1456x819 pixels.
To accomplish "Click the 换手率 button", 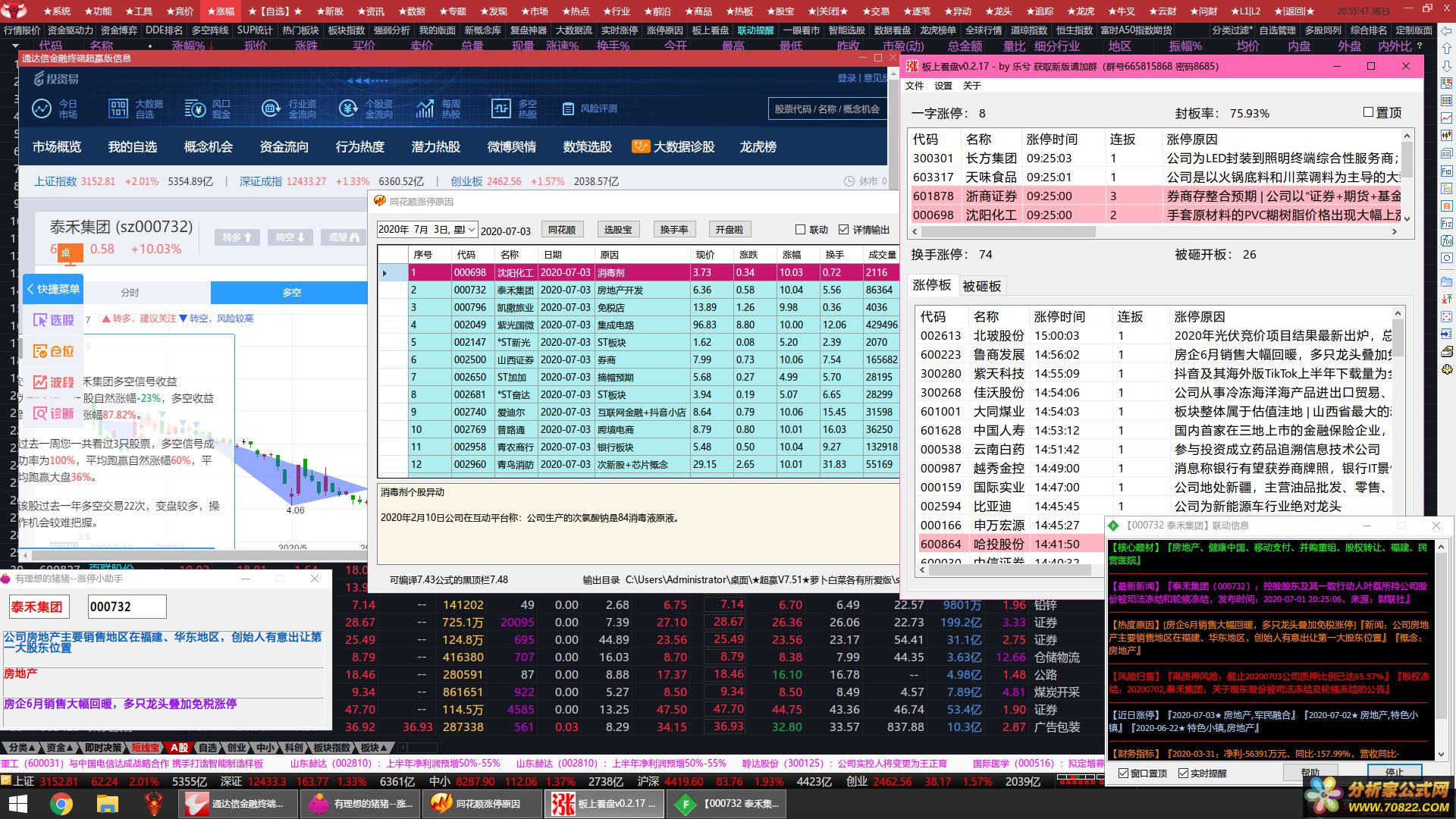I will pyautogui.click(x=674, y=230).
